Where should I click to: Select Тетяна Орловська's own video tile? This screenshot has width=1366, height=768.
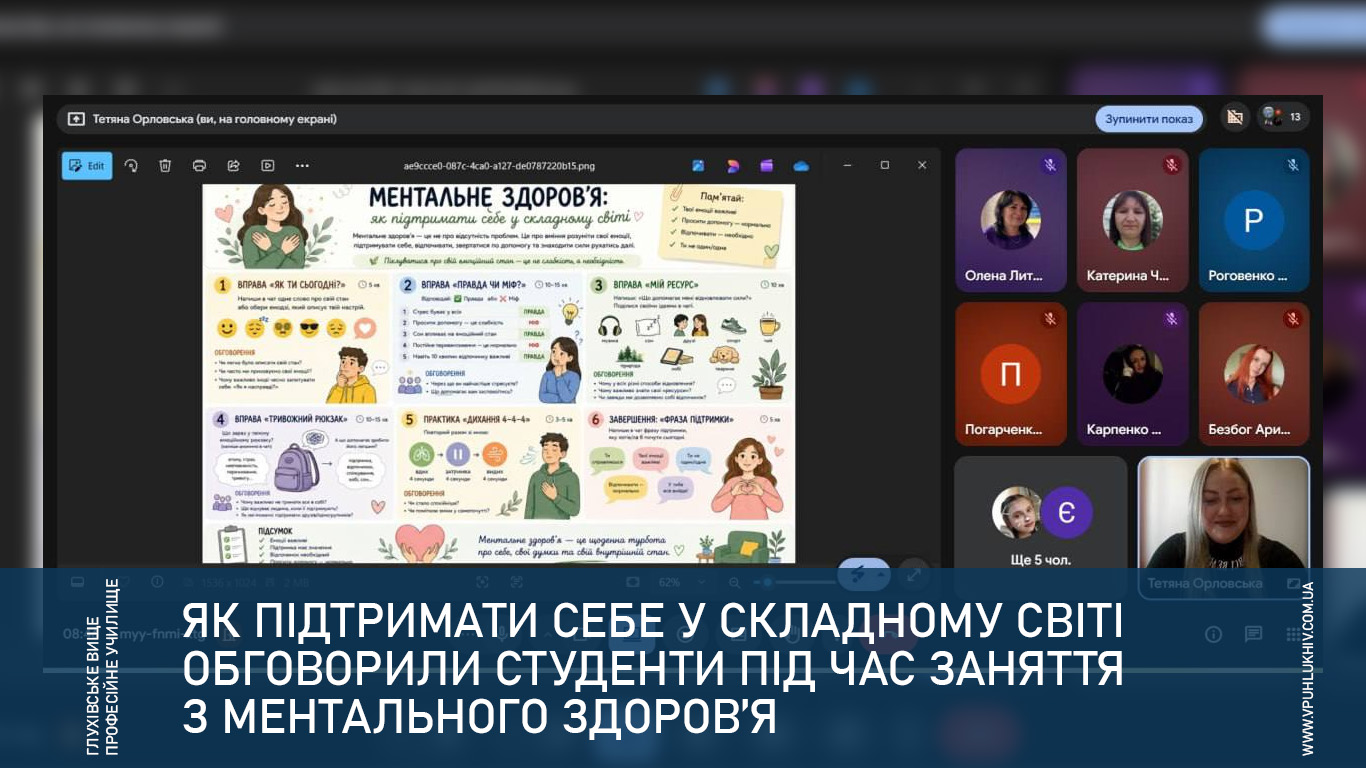(x=1224, y=527)
